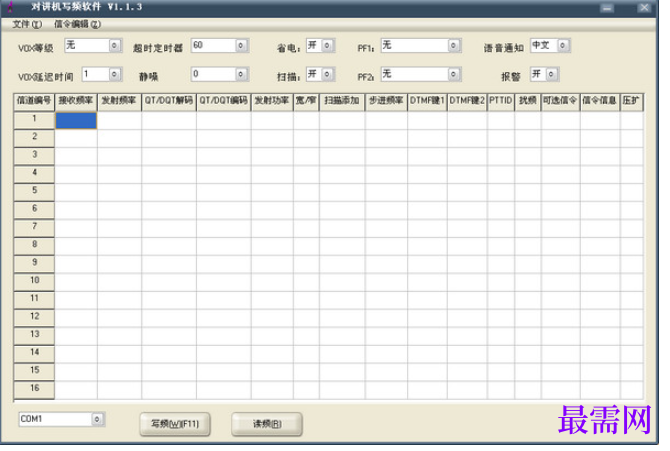Expand the PF2 dropdown
This screenshot has height=451, width=670.
[x=453, y=74]
